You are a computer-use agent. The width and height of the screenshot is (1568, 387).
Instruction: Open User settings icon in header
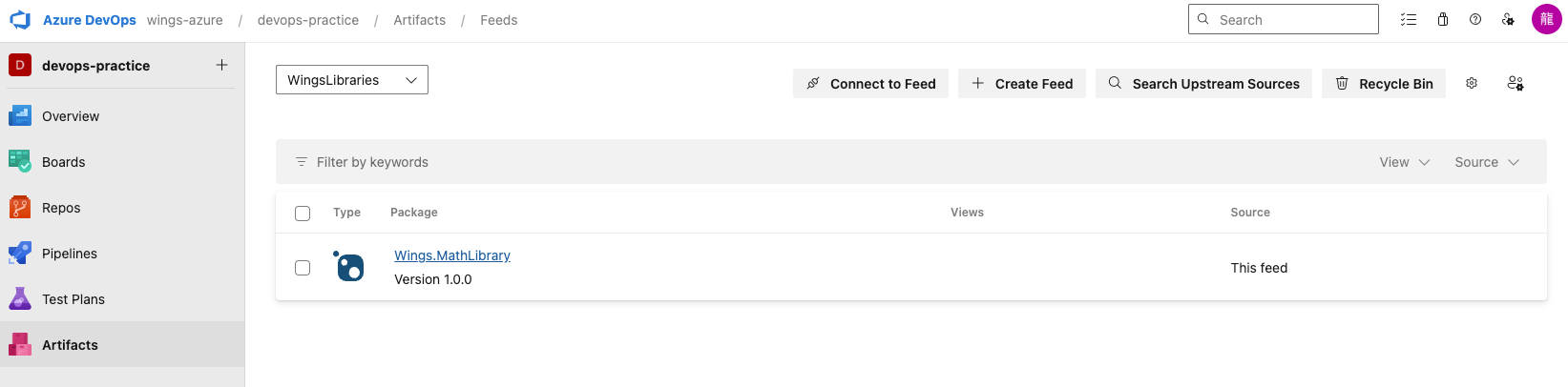(1508, 19)
